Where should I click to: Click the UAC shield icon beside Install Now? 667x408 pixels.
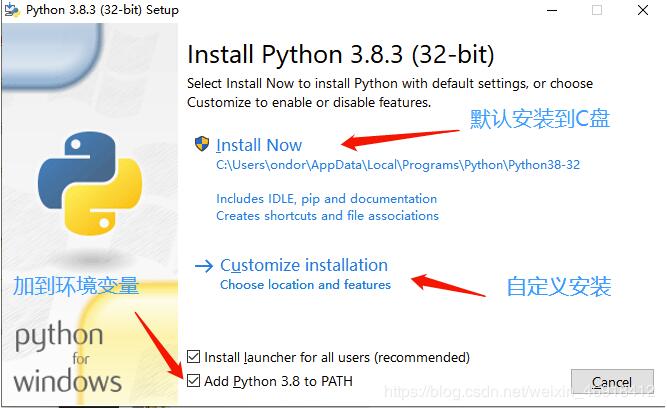tap(202, 144)
